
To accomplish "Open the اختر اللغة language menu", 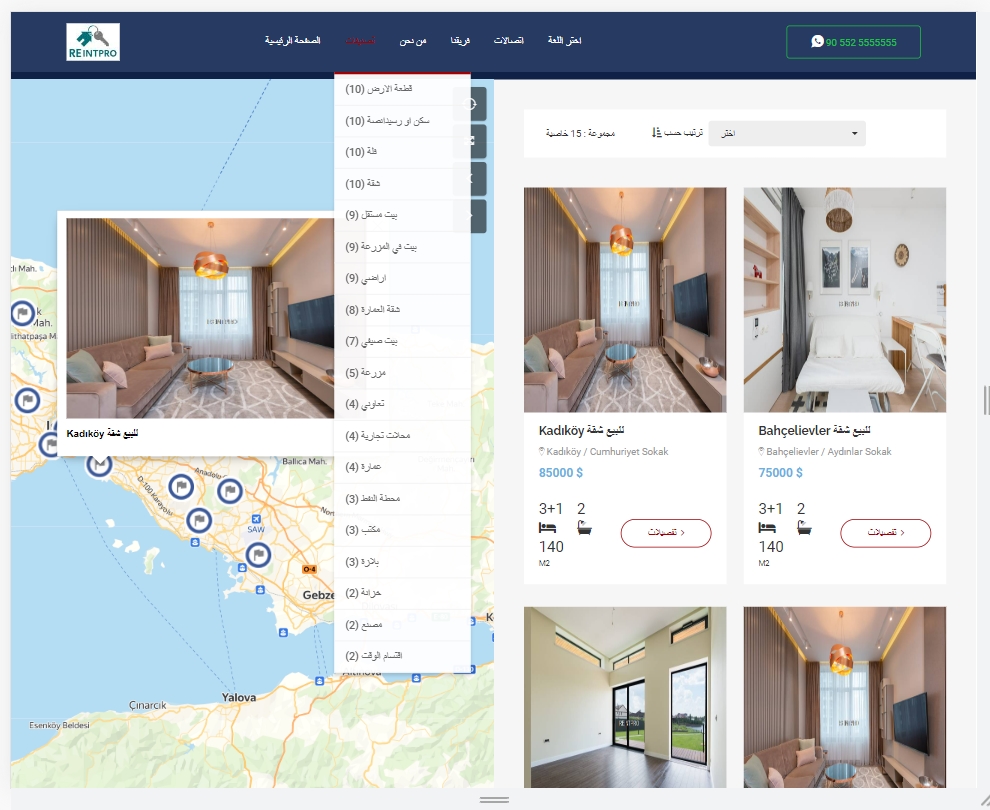I will (564, 40).
